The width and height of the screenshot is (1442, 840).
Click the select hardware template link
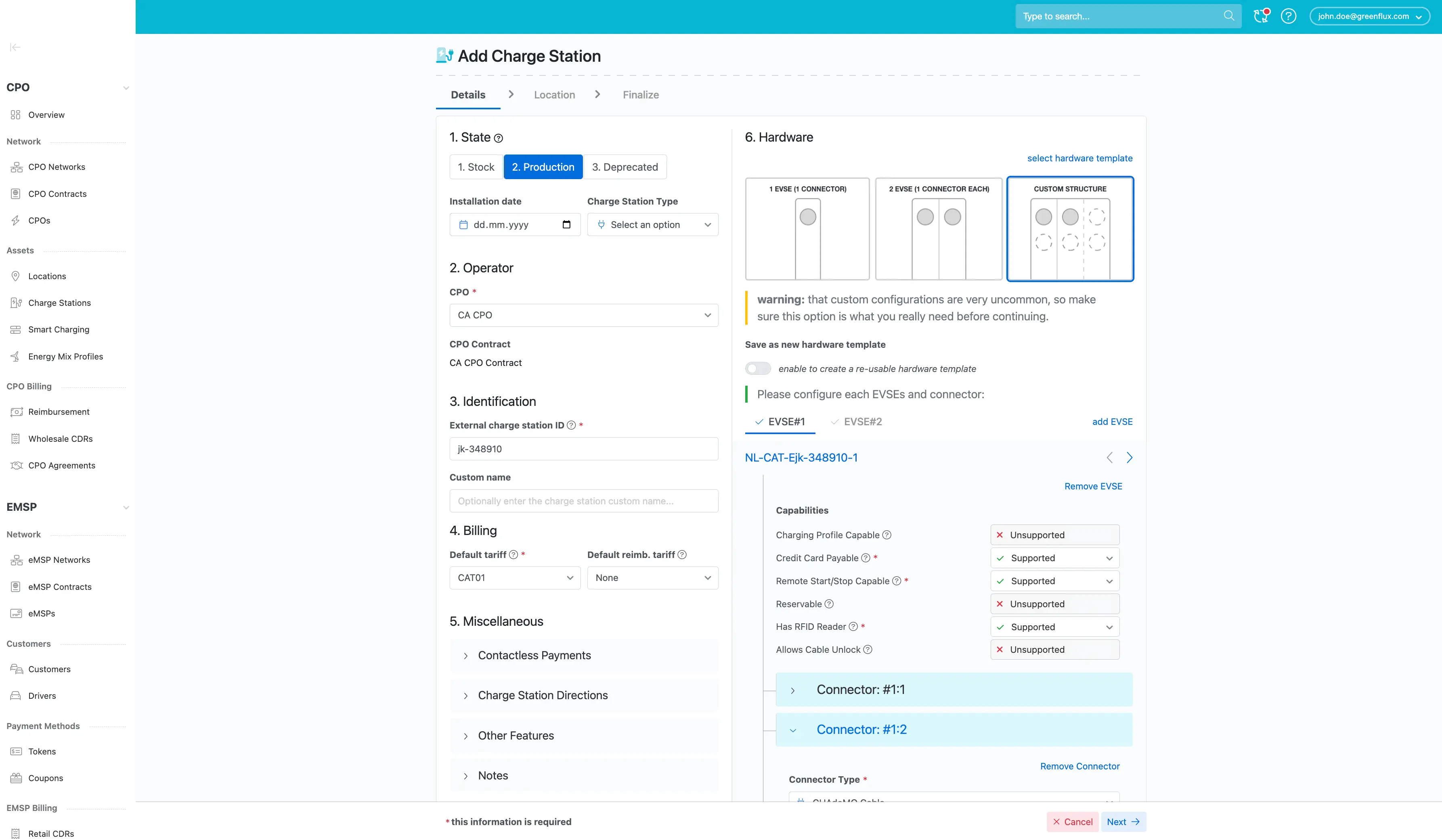tap(1079, 159)
